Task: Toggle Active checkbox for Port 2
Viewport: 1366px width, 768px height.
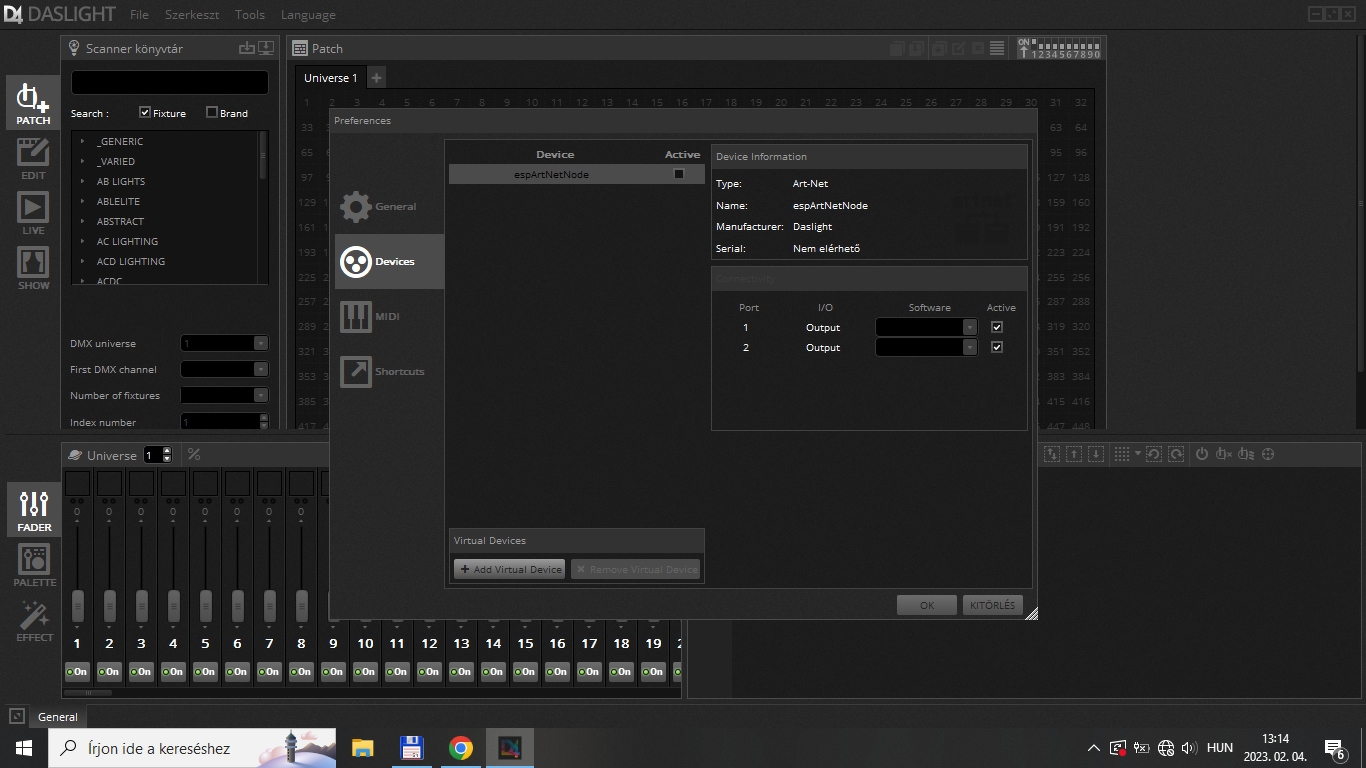Action: [x=996, y=347]
